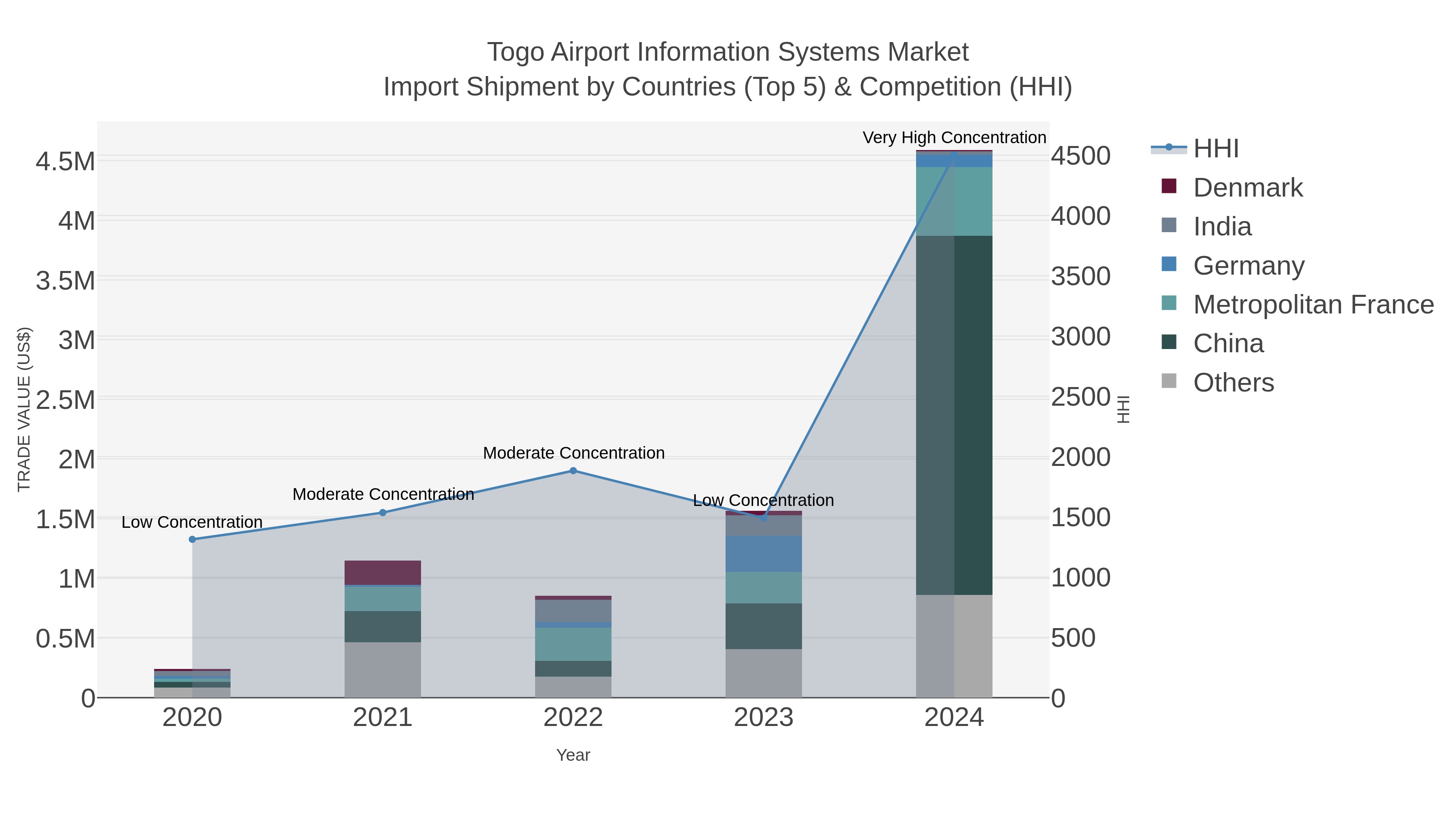Screen dimensions: 1456x819
Task: Click the subtitle 'Import Shipment by Countries'
Action: [560, 87]
